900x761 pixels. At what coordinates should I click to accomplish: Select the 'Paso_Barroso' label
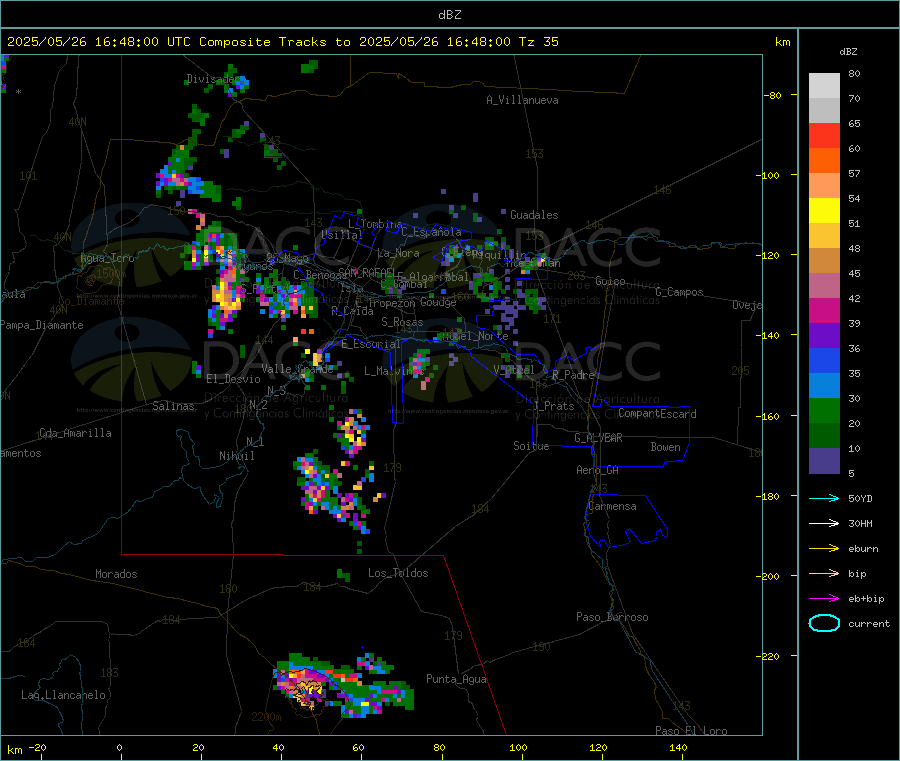click(x=612, y=617)
